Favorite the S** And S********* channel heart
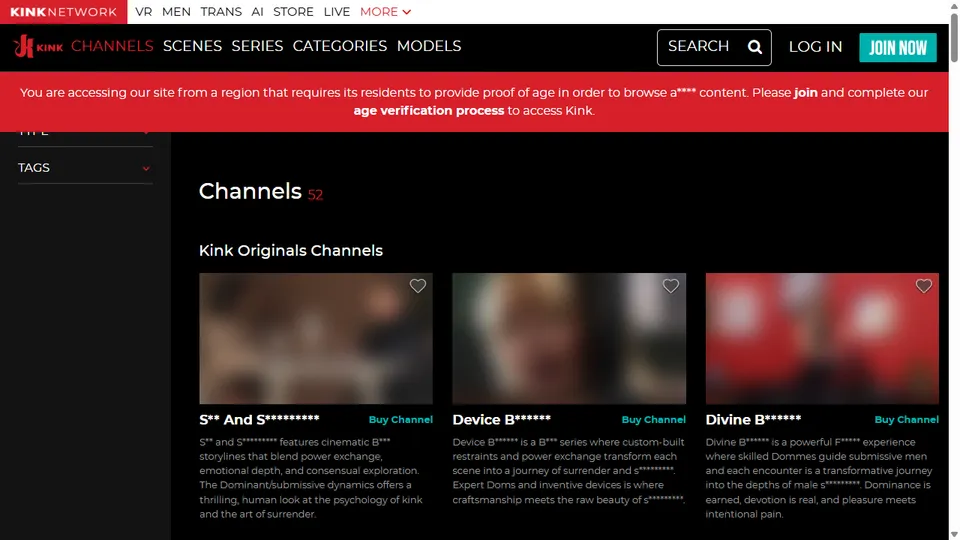 point(418,286)
